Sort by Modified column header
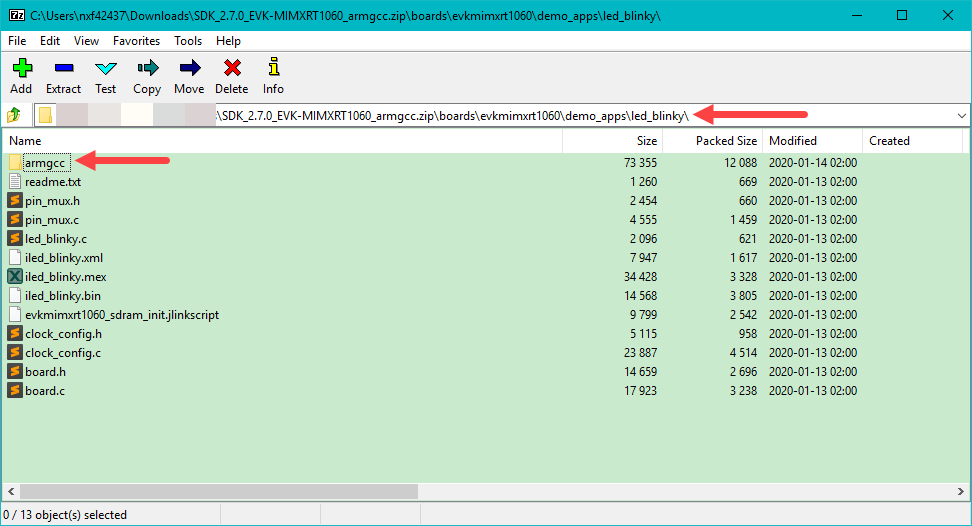Image resolution: width=972 pixels, height=526 pixels. point(812,141)
